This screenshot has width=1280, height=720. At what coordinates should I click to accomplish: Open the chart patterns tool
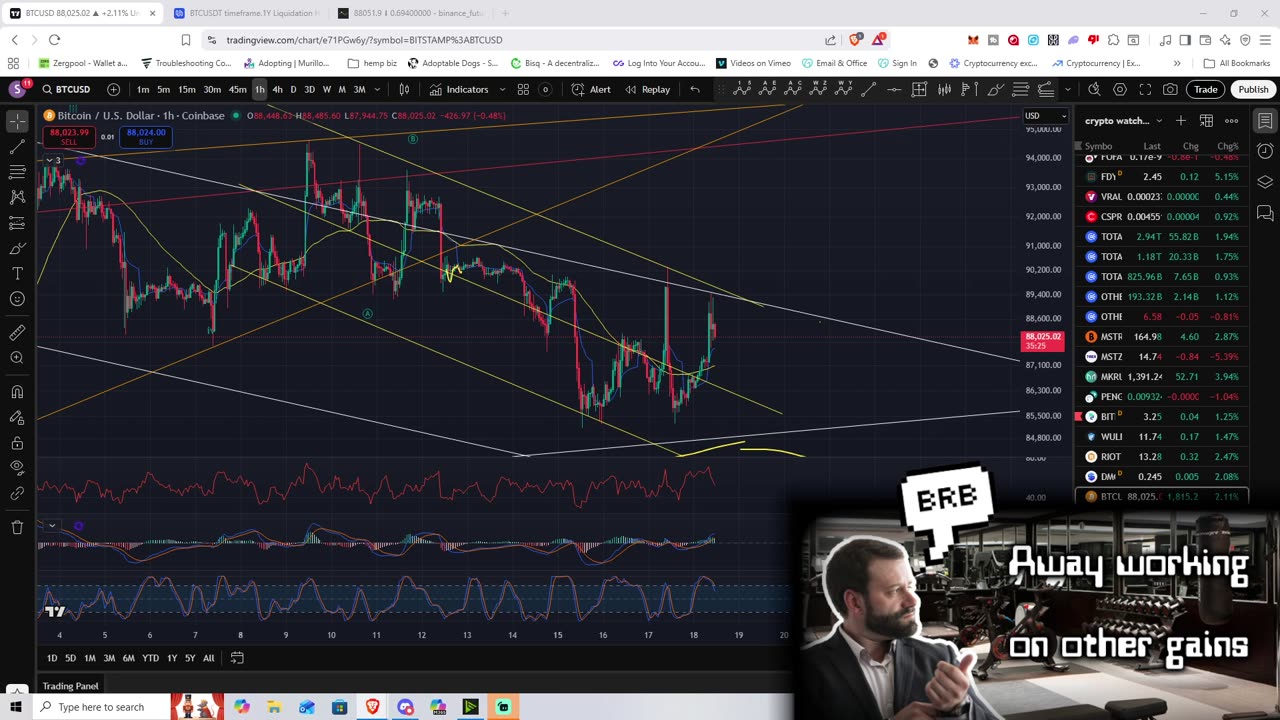(17, 197)
